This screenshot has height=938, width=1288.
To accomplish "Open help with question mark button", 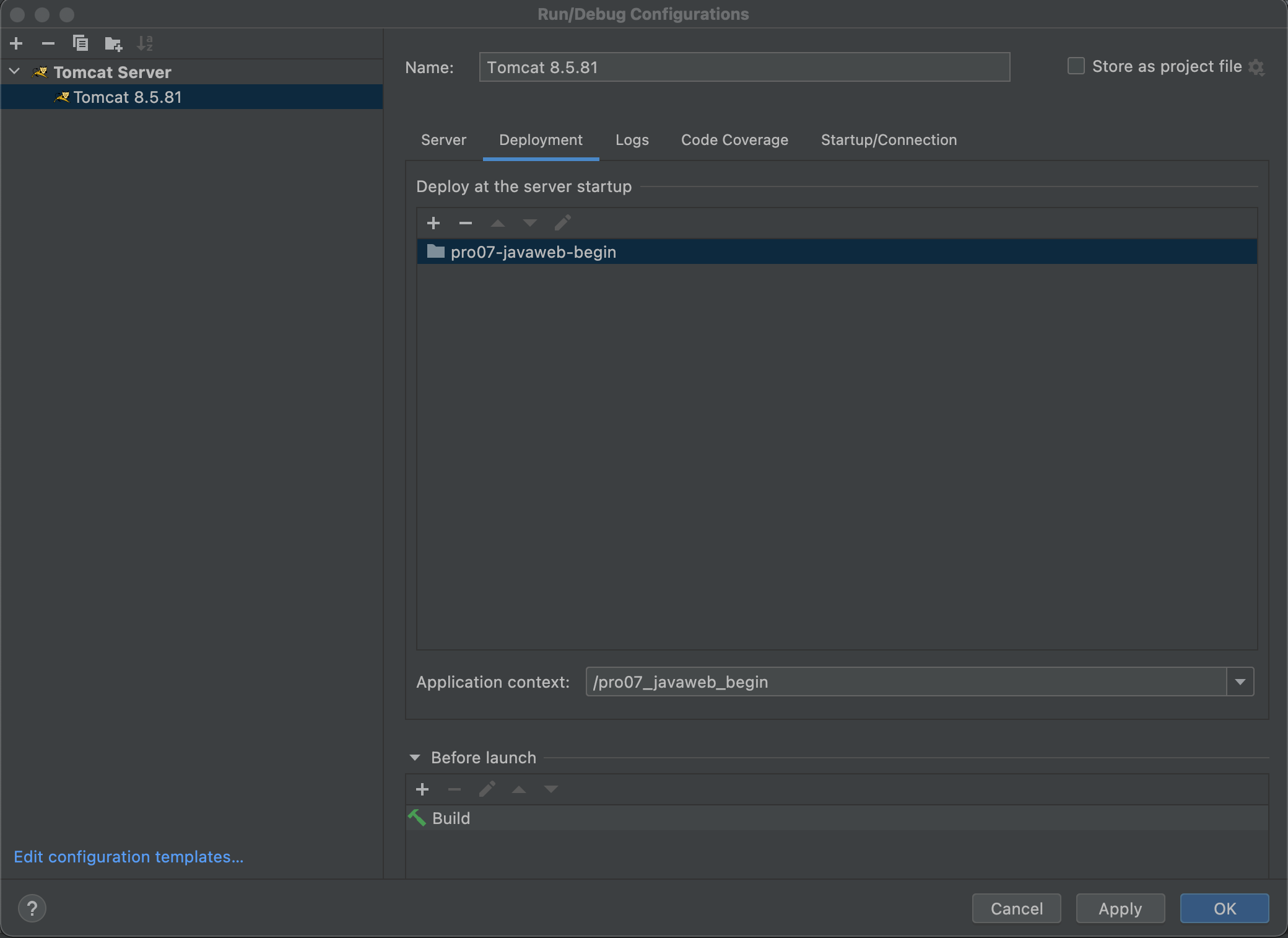I will point(32,908).
